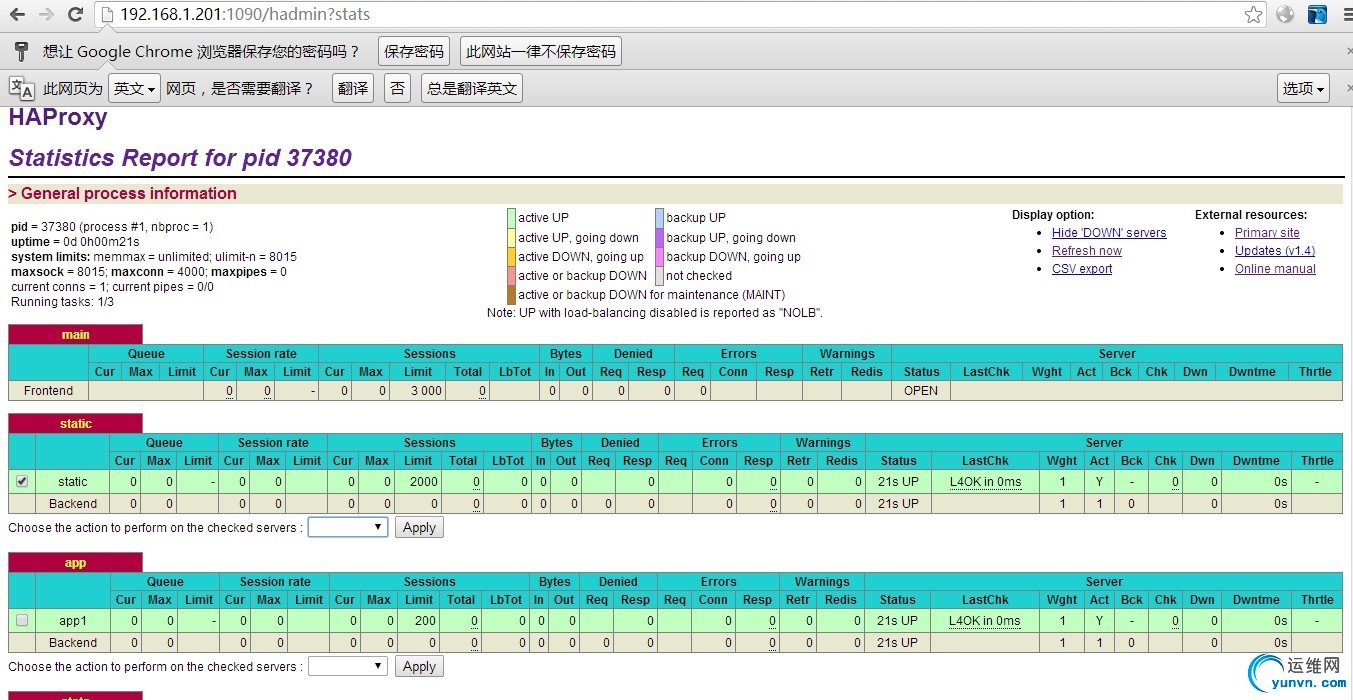Uncheck the static server checkbox

[x=22, y=481]
